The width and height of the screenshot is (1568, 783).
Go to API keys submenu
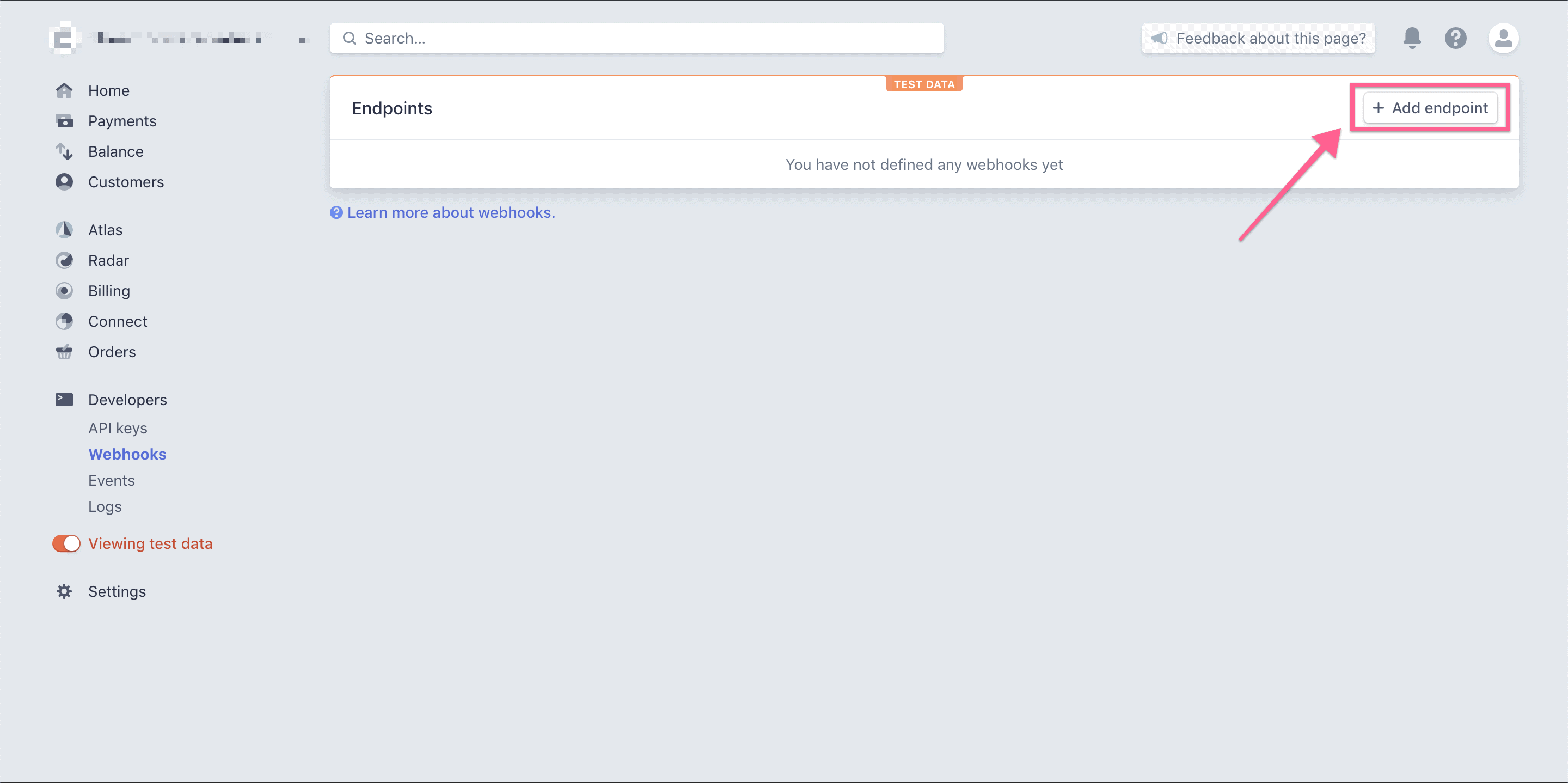[x=118, y=428]
